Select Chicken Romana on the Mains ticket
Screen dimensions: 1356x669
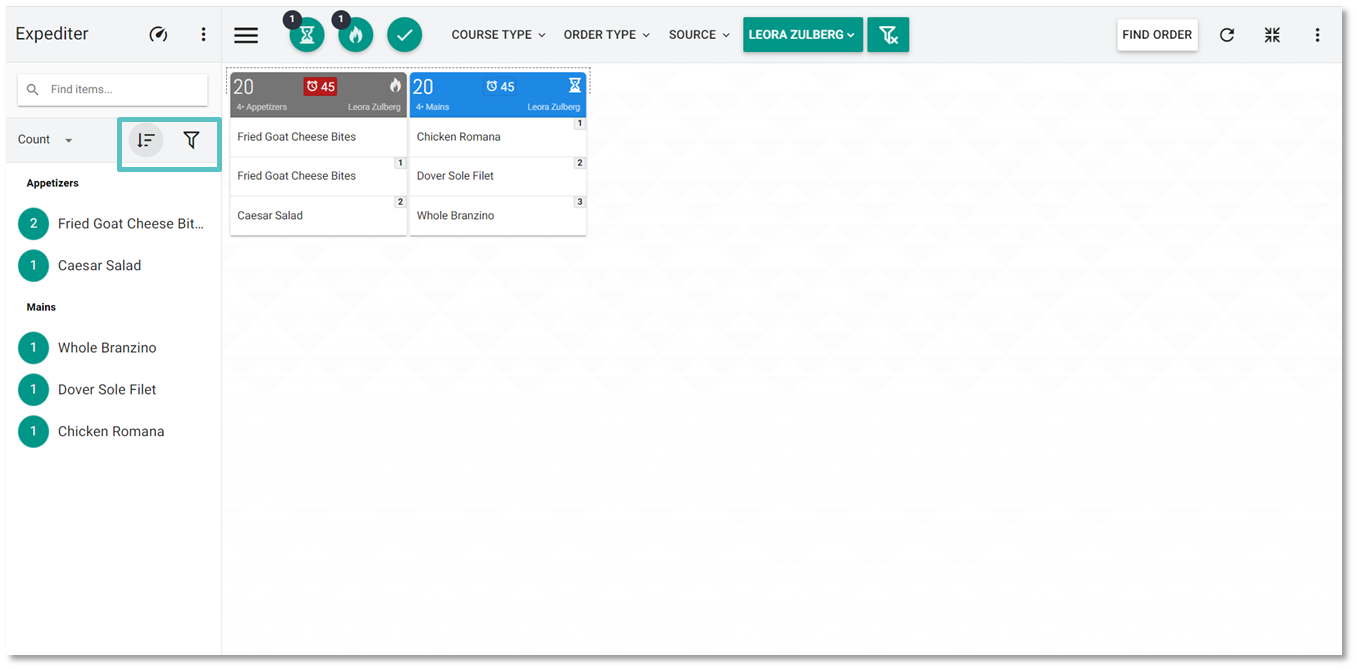pos(459,137)
